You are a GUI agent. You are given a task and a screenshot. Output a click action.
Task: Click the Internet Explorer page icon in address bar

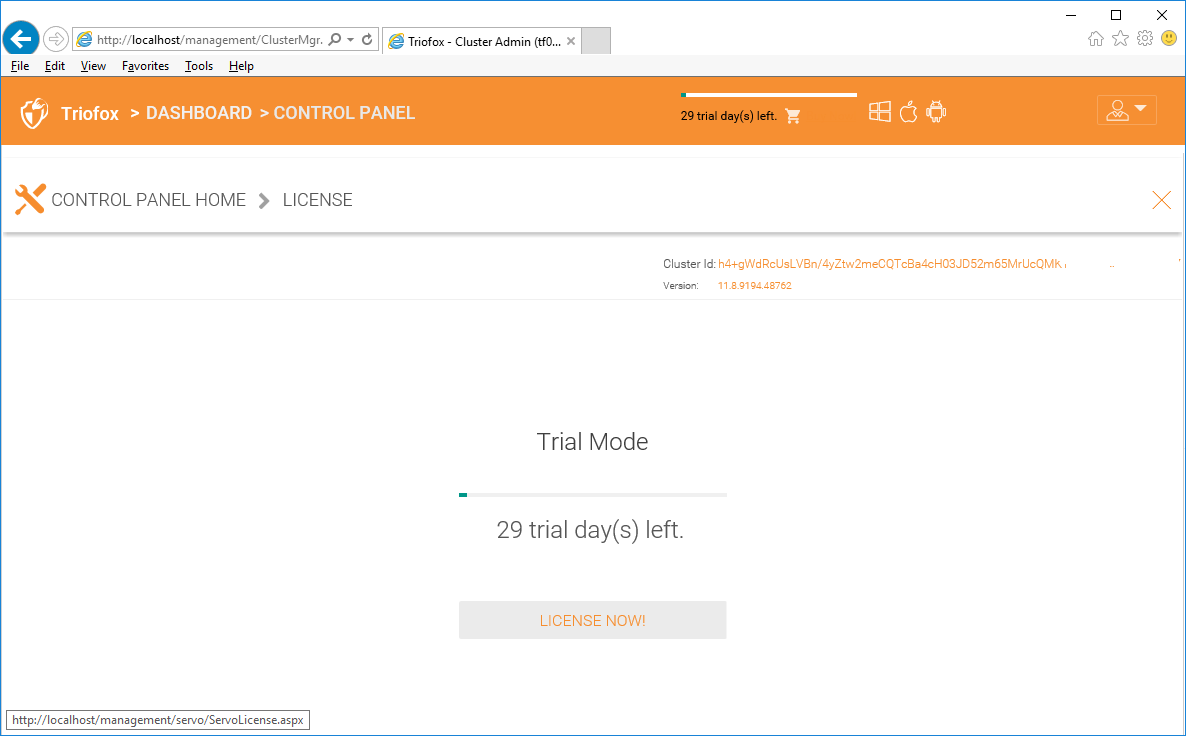tap(84, 40)
